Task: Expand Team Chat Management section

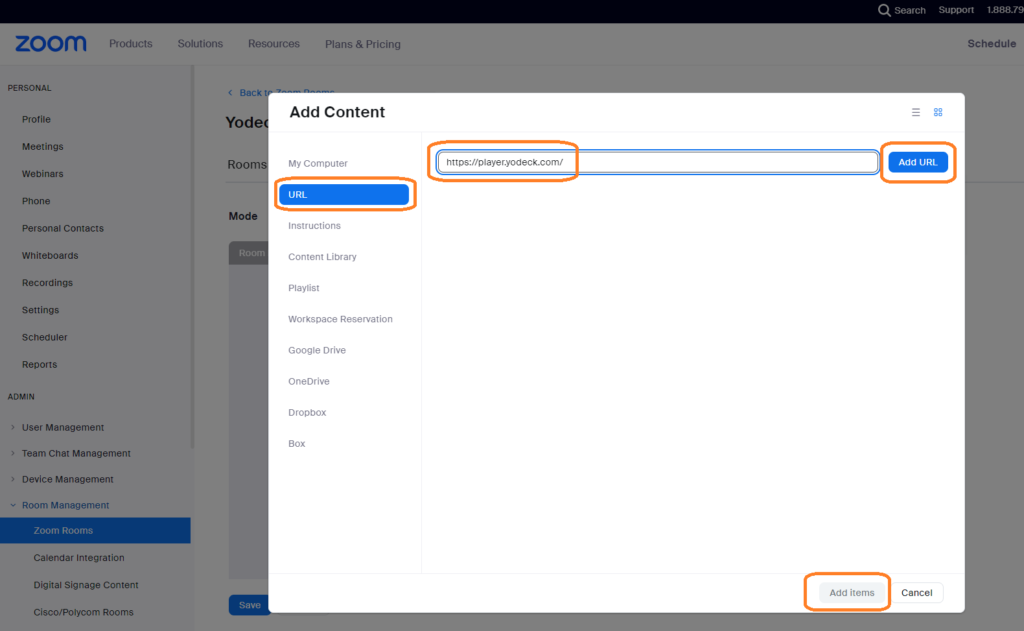Action: point(12,453)
